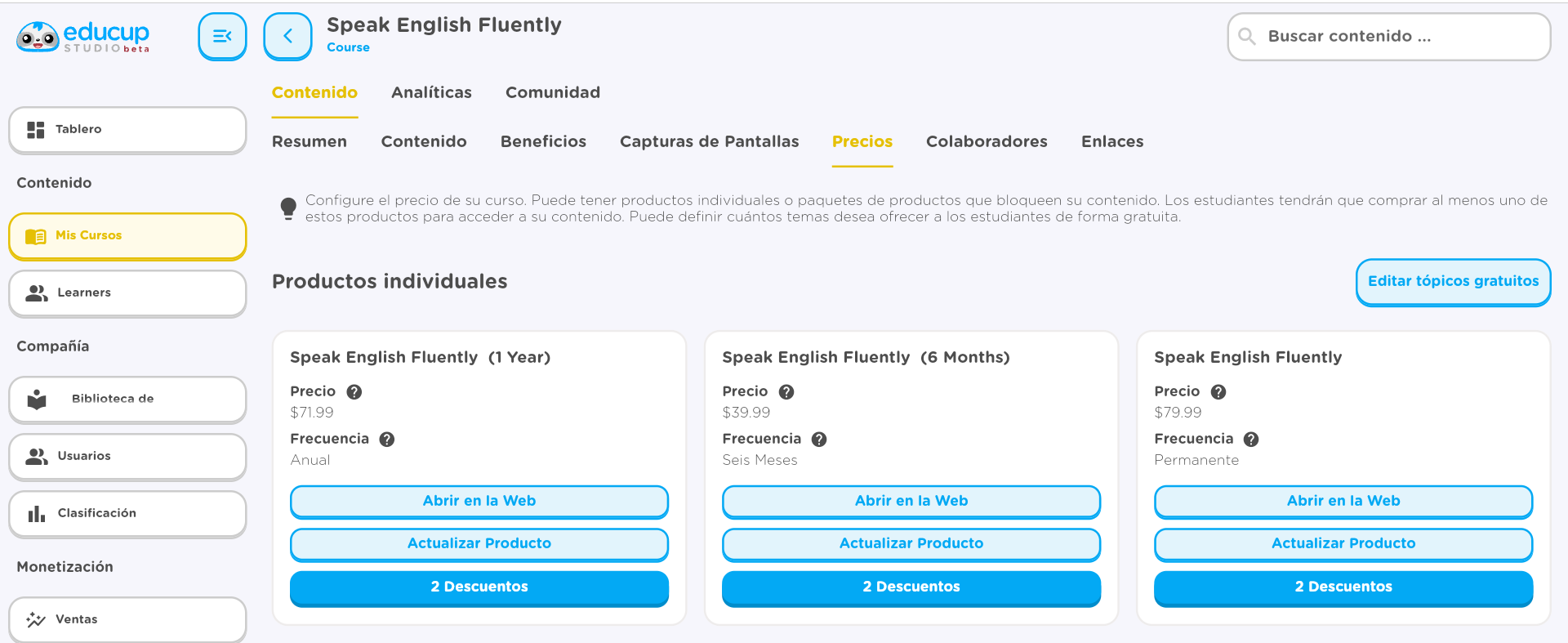Click help icon beside Permanente product's Precio
The height and width of the screenshot is (643, 1568).
[x=1218, y=391]
